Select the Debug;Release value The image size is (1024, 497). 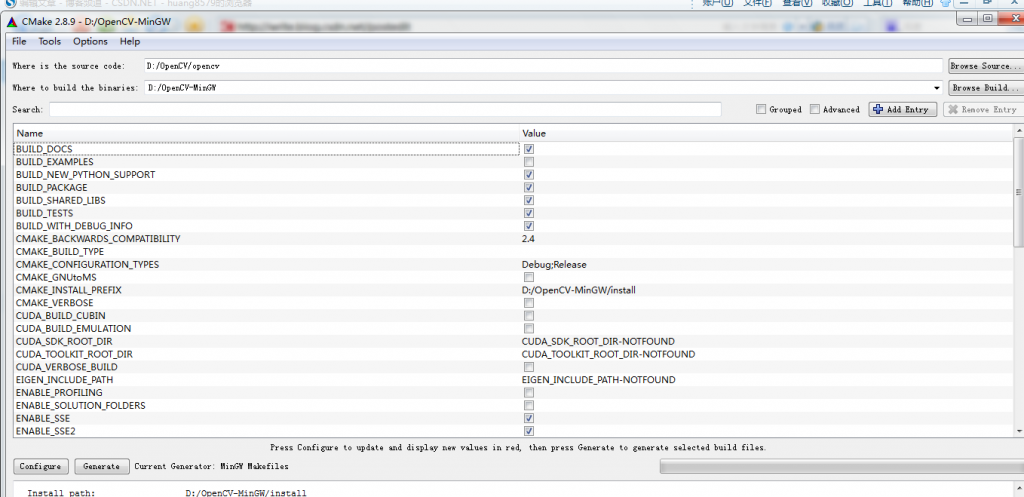(x=554, y=265)
